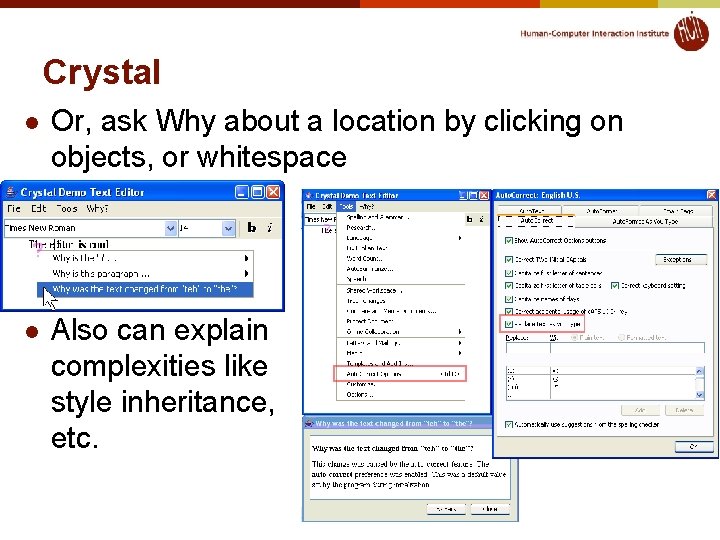Expand the Online Collaboration submenu arrow
720x540 pixels.
tap(459, 332)
